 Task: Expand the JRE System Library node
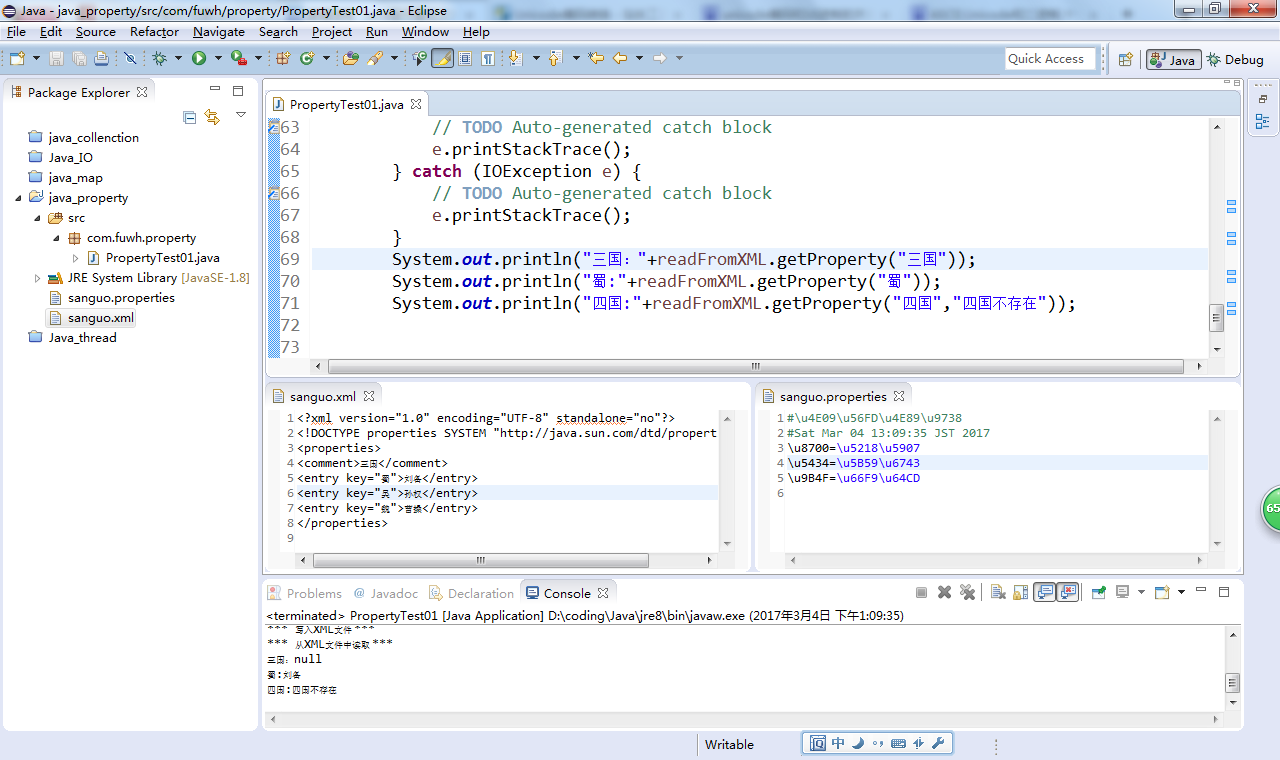(x=37, y=278)
